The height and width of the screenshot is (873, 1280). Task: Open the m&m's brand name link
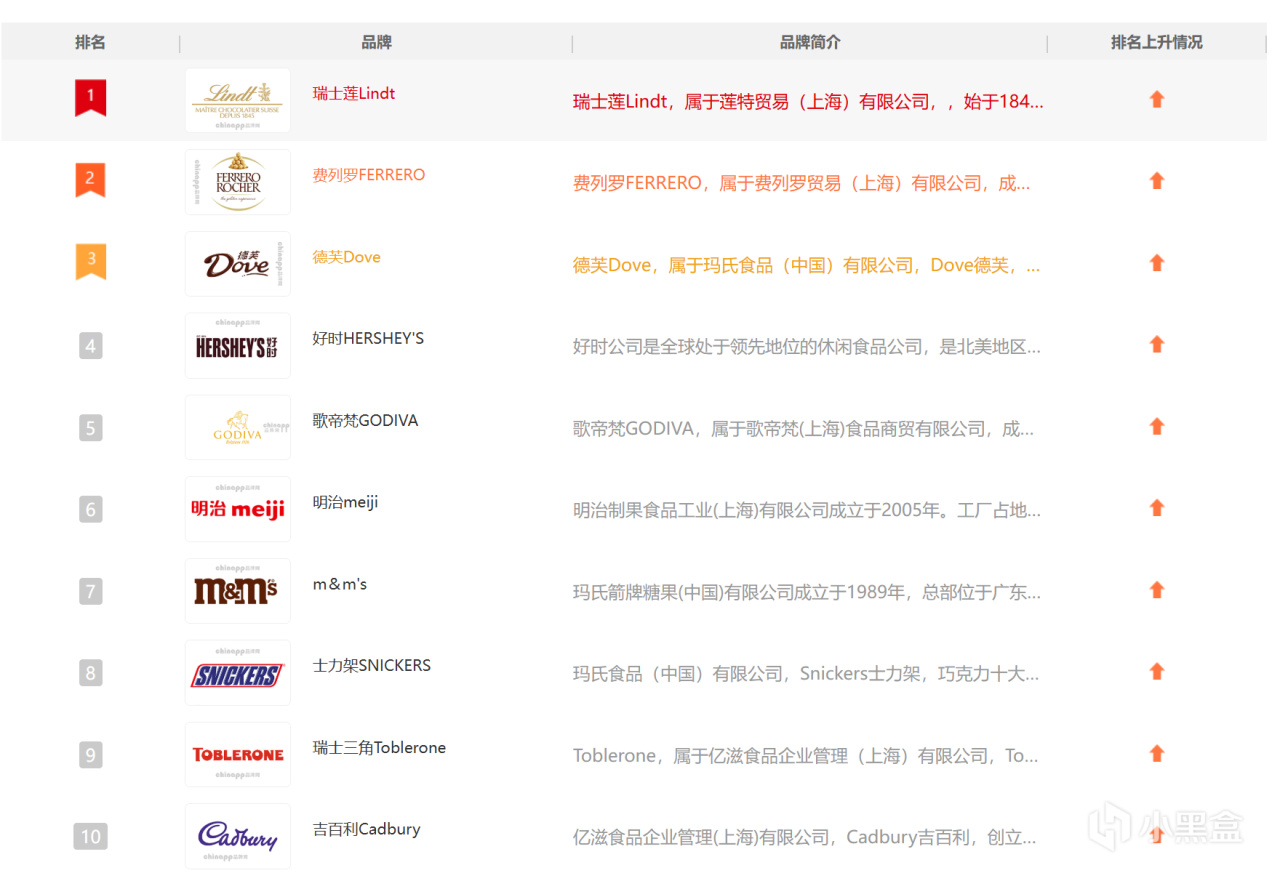340,584
